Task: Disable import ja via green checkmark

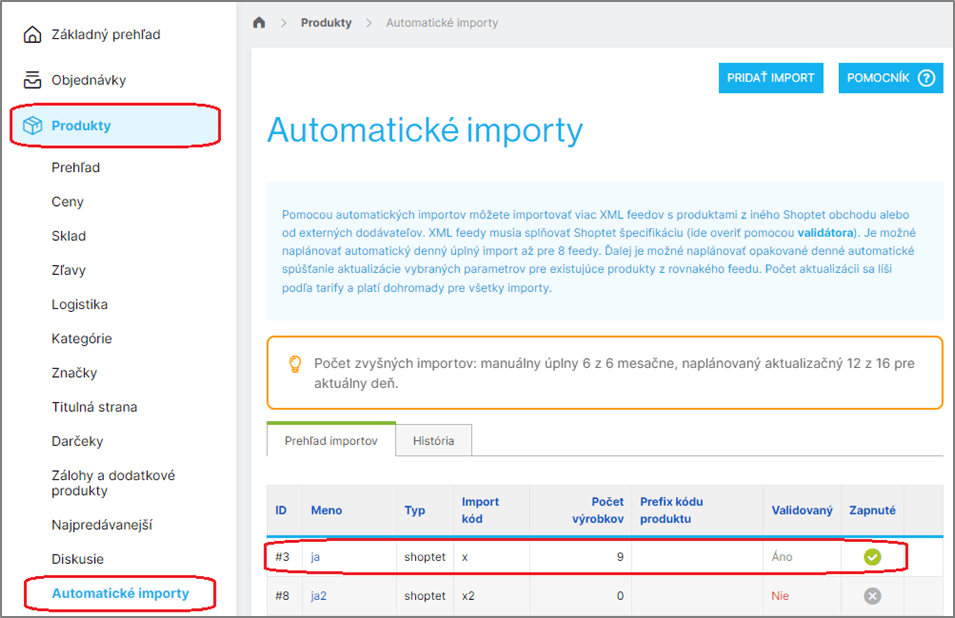Action: pos(872,557)
